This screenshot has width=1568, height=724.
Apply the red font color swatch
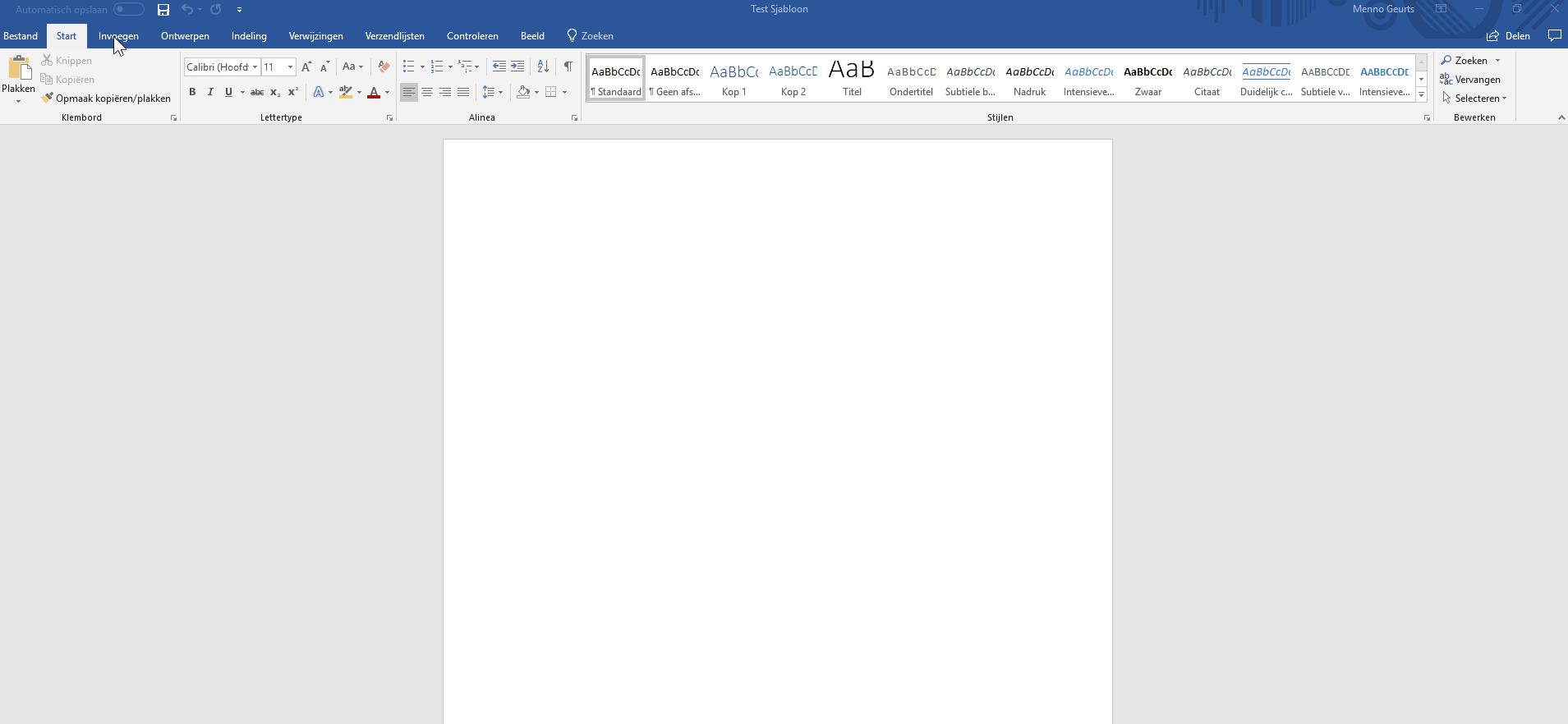point(374,92)
